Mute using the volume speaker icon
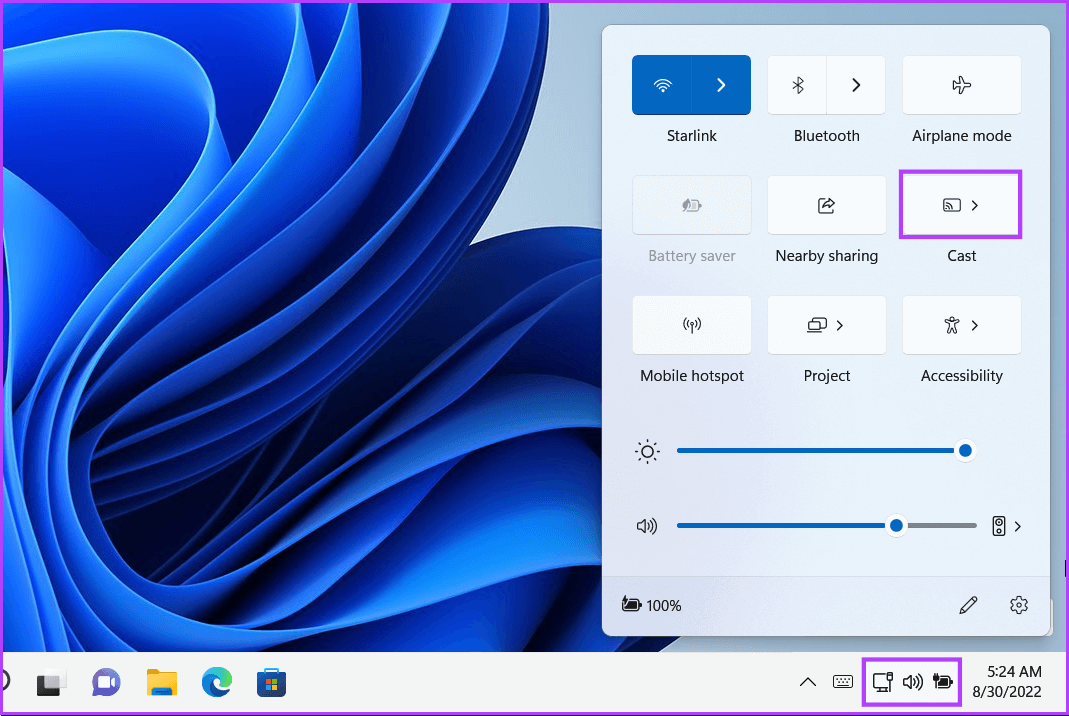The width and height of the screenshot is (1069, 716). (x=647, y=526)
